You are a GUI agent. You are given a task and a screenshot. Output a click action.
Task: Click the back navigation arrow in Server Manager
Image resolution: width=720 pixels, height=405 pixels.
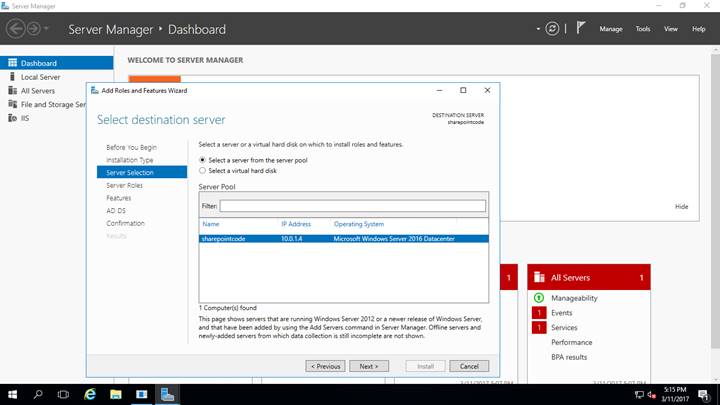15,29
